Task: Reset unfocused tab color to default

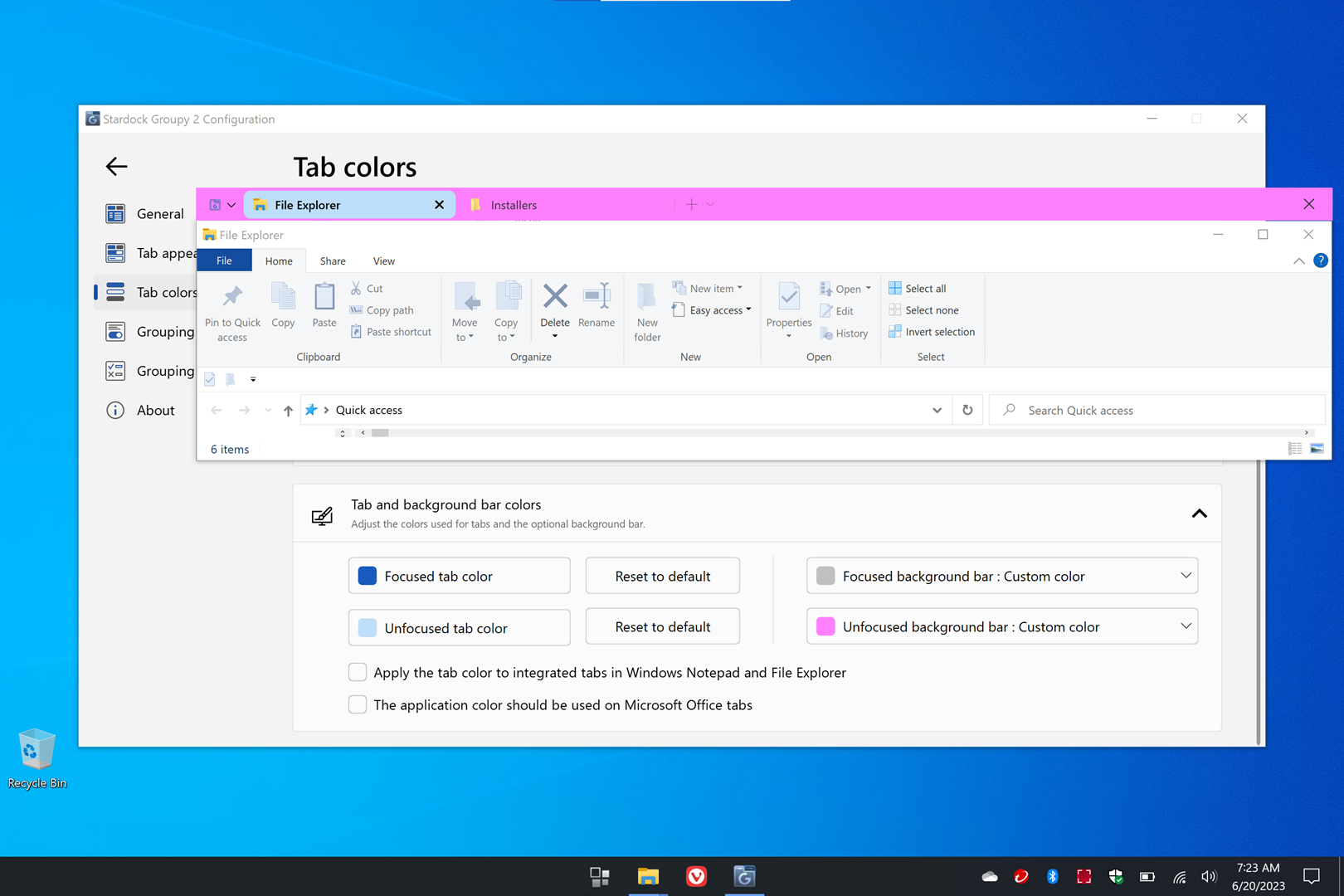Action: [662, 626]
